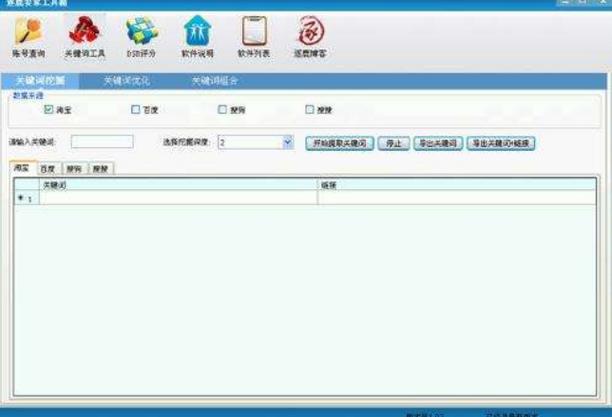Viewport: 612px width, 417px height.
Task: Click the 开始提取关键词 start button
Action: point(340,143)
